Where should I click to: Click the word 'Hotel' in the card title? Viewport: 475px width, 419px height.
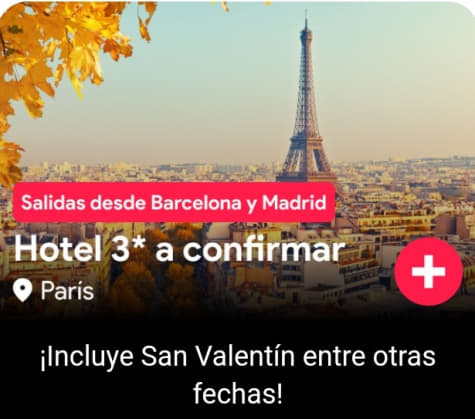pyautogui.click(x=58, y=250)
